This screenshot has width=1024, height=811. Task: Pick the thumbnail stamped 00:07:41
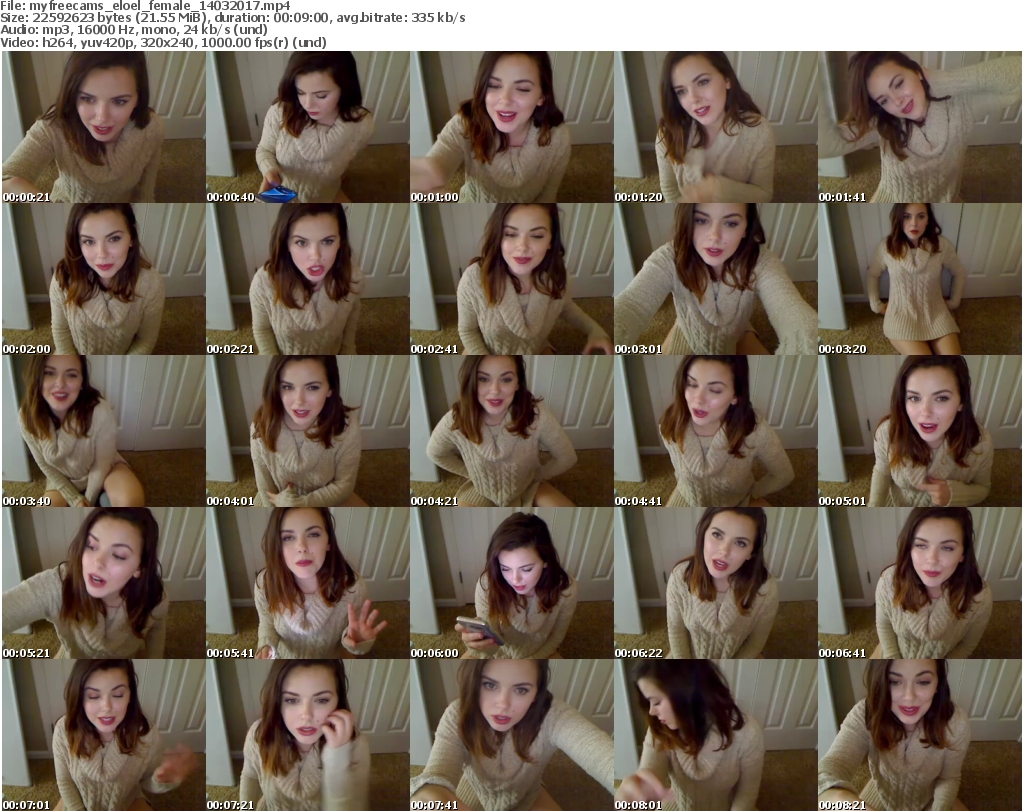tap(512, 735)
